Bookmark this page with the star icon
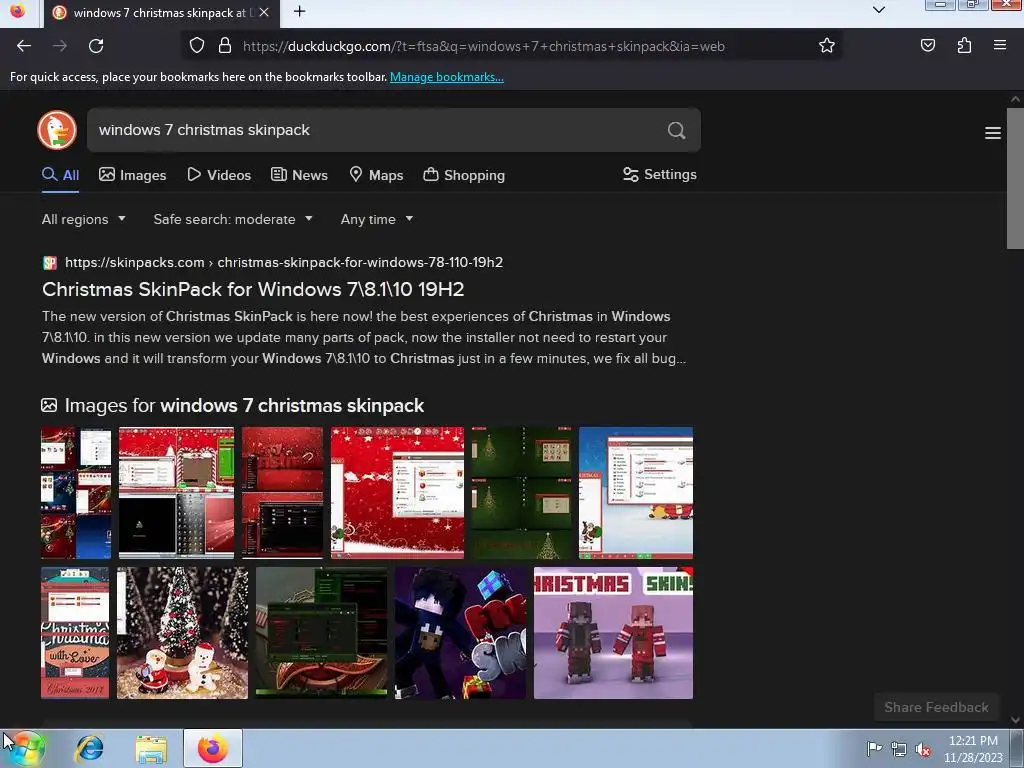This screenshot has height=768, width=1024. pos(827,46)
